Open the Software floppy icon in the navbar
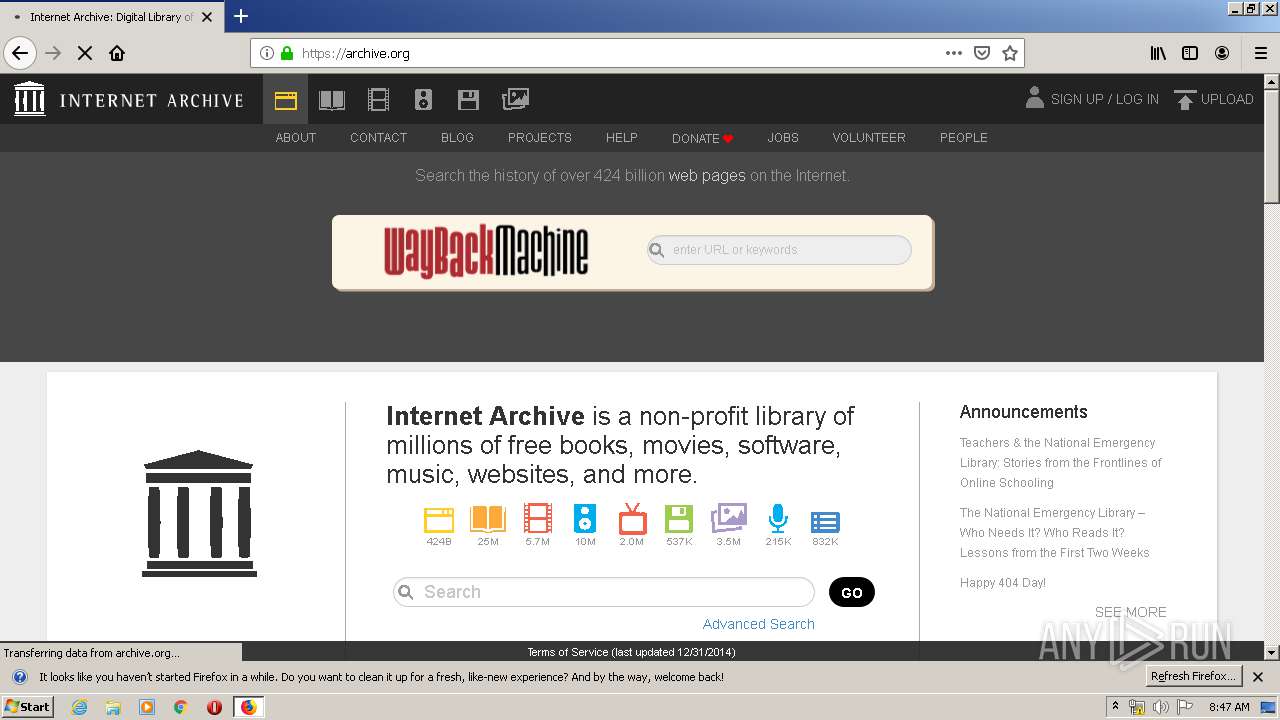1280x720 pixels. (468, 99)
